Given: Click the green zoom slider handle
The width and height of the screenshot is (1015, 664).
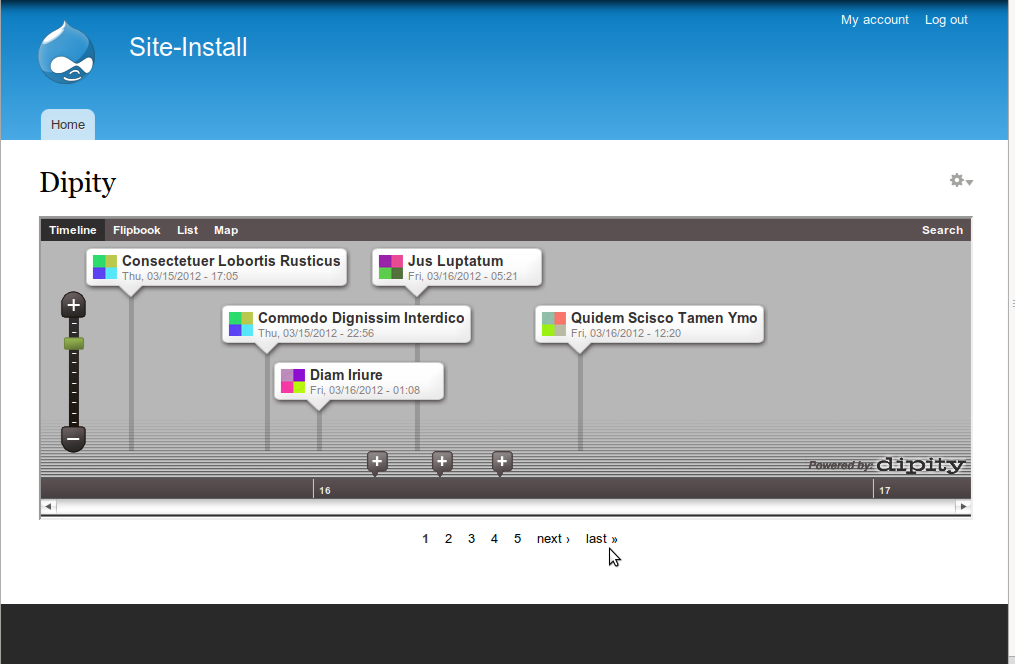Looking at the screenshot, I should click(x=74, y=344).
